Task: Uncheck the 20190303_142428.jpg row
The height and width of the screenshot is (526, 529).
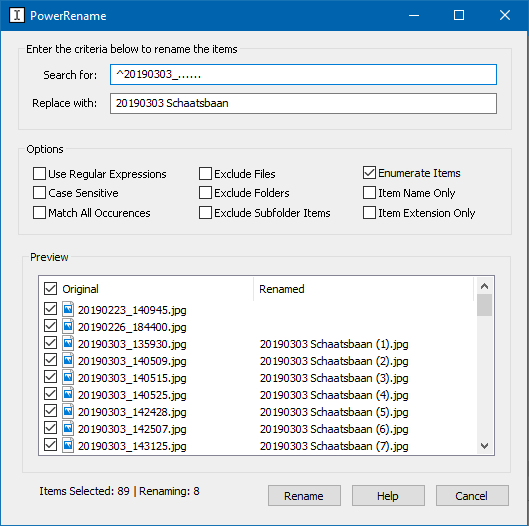Action: [x=50, y=411]
